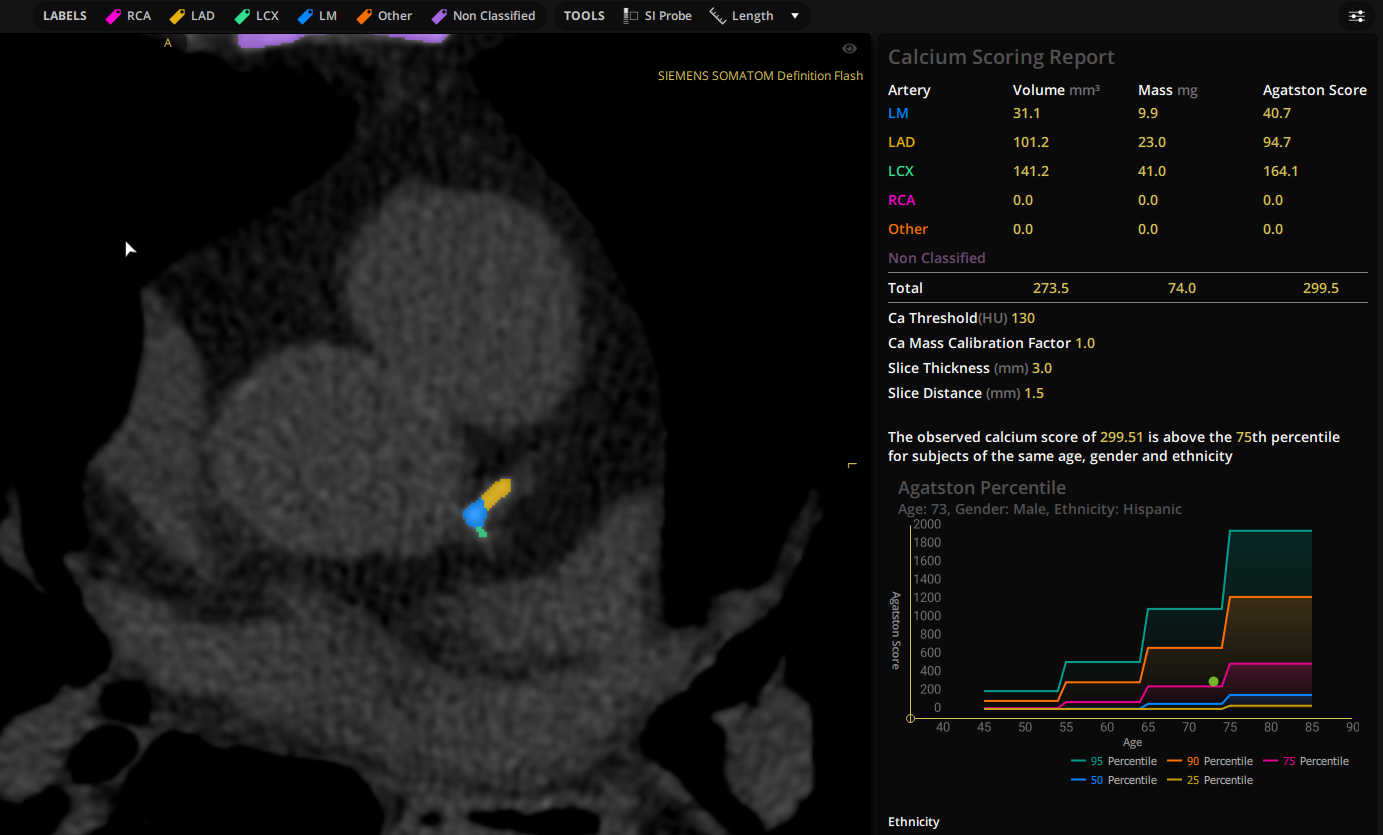The image size is (1383, 835).
Task: Click the green score marker on the chart
Action: (1212, 682)
